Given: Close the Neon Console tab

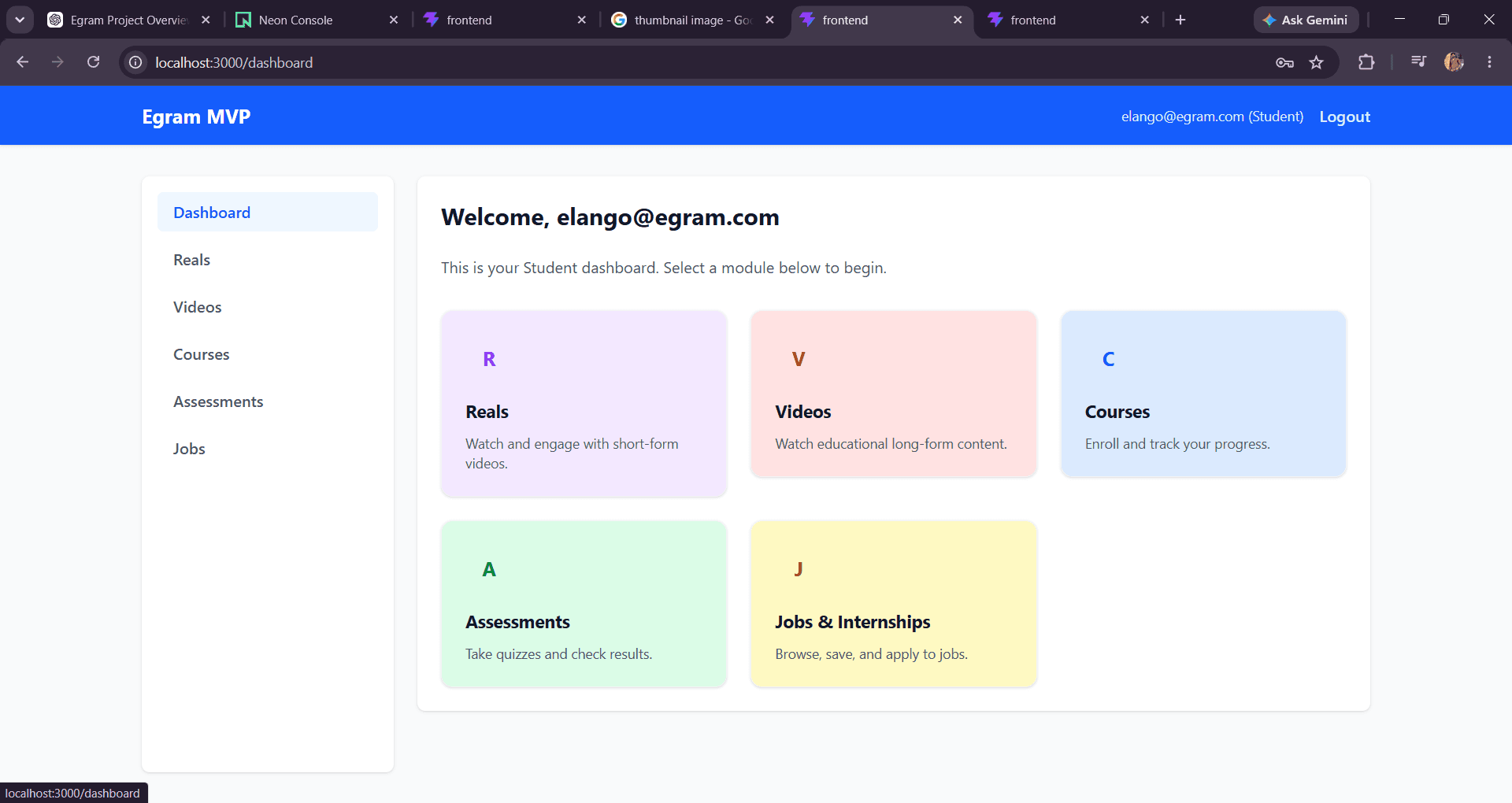Looking at the screenshot, I should pos(394,20).
